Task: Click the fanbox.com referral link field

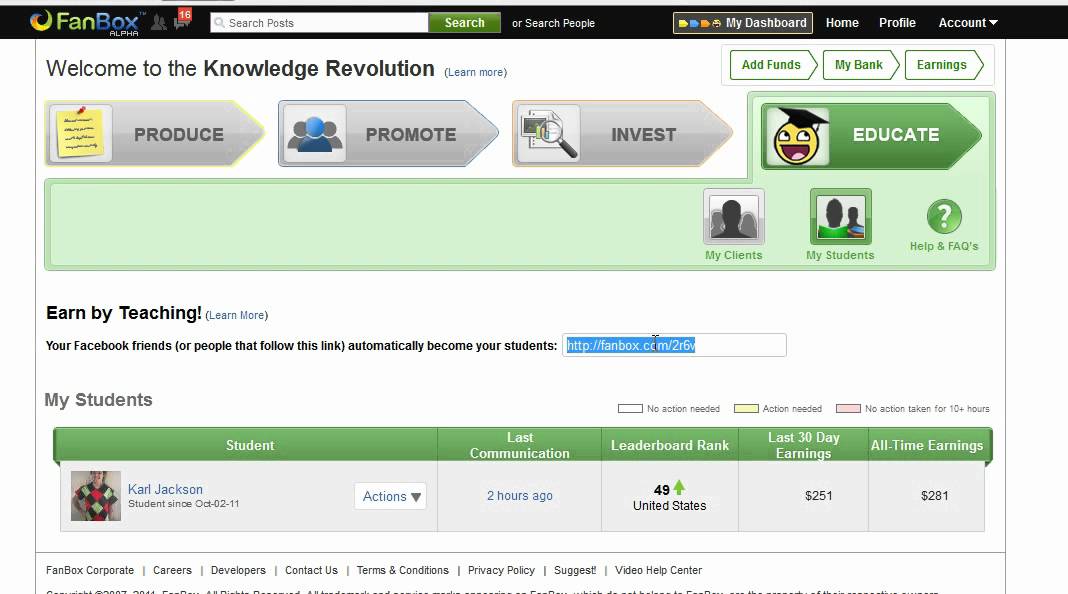Action: (x=674, y=345)
